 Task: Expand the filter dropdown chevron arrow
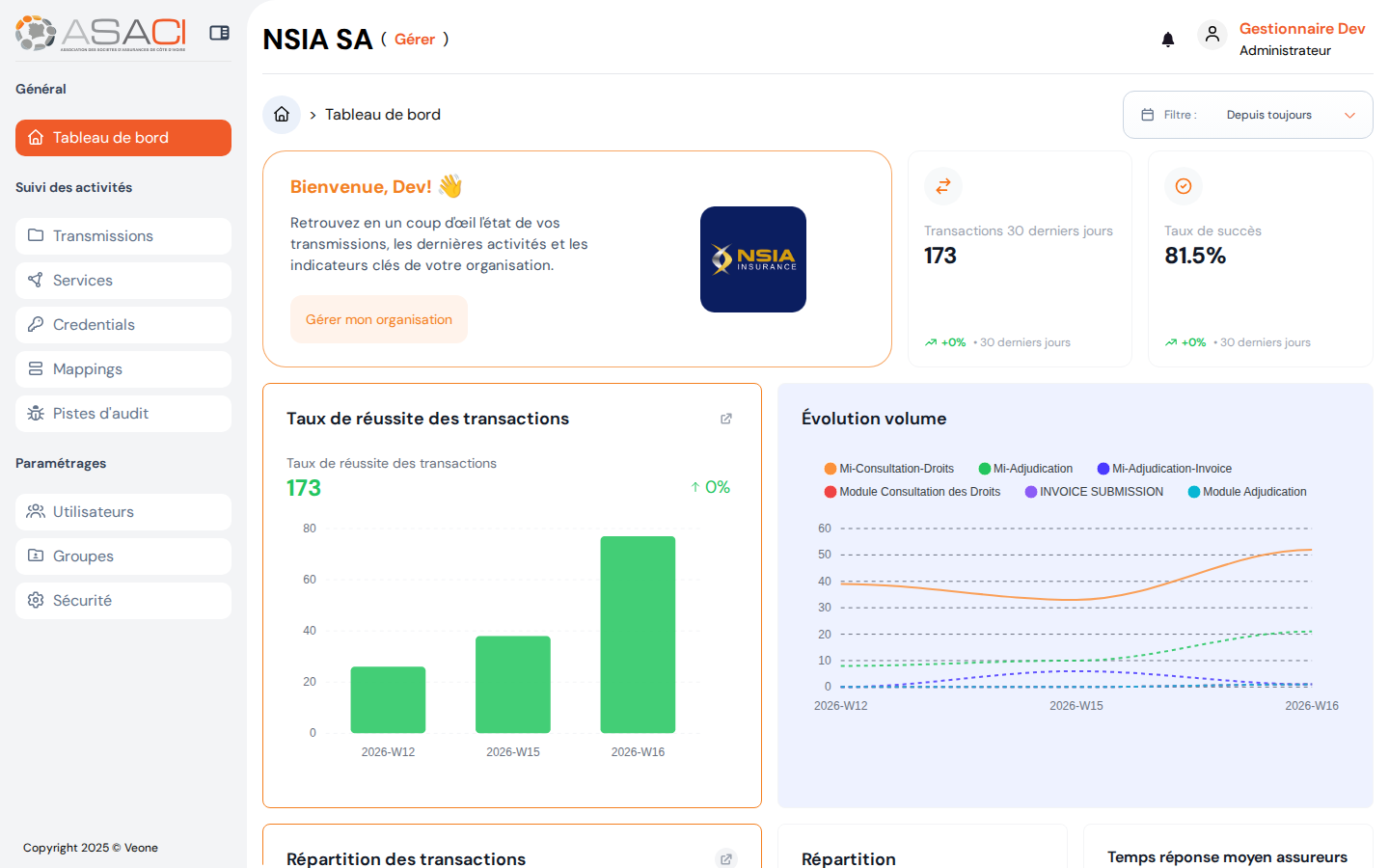click(x=1349, y=115)
